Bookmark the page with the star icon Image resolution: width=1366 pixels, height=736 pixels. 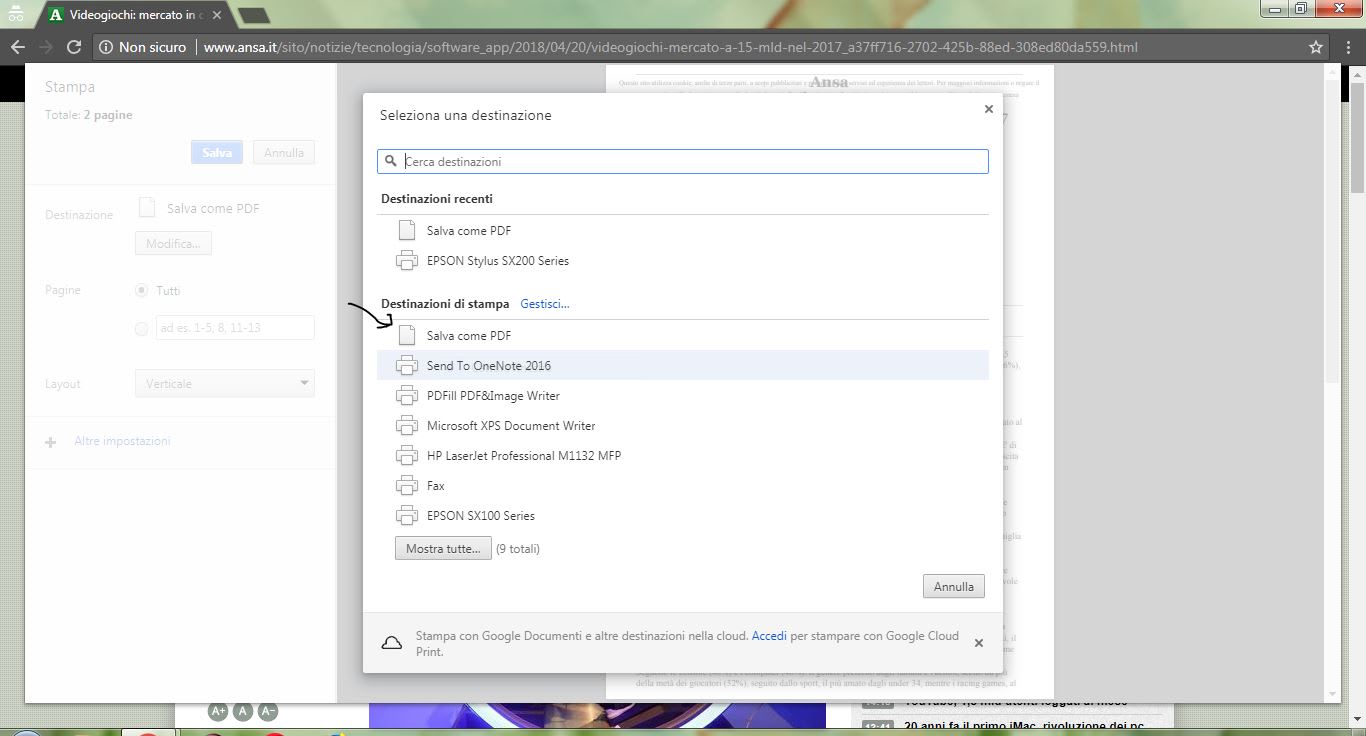click(1316, 47)
